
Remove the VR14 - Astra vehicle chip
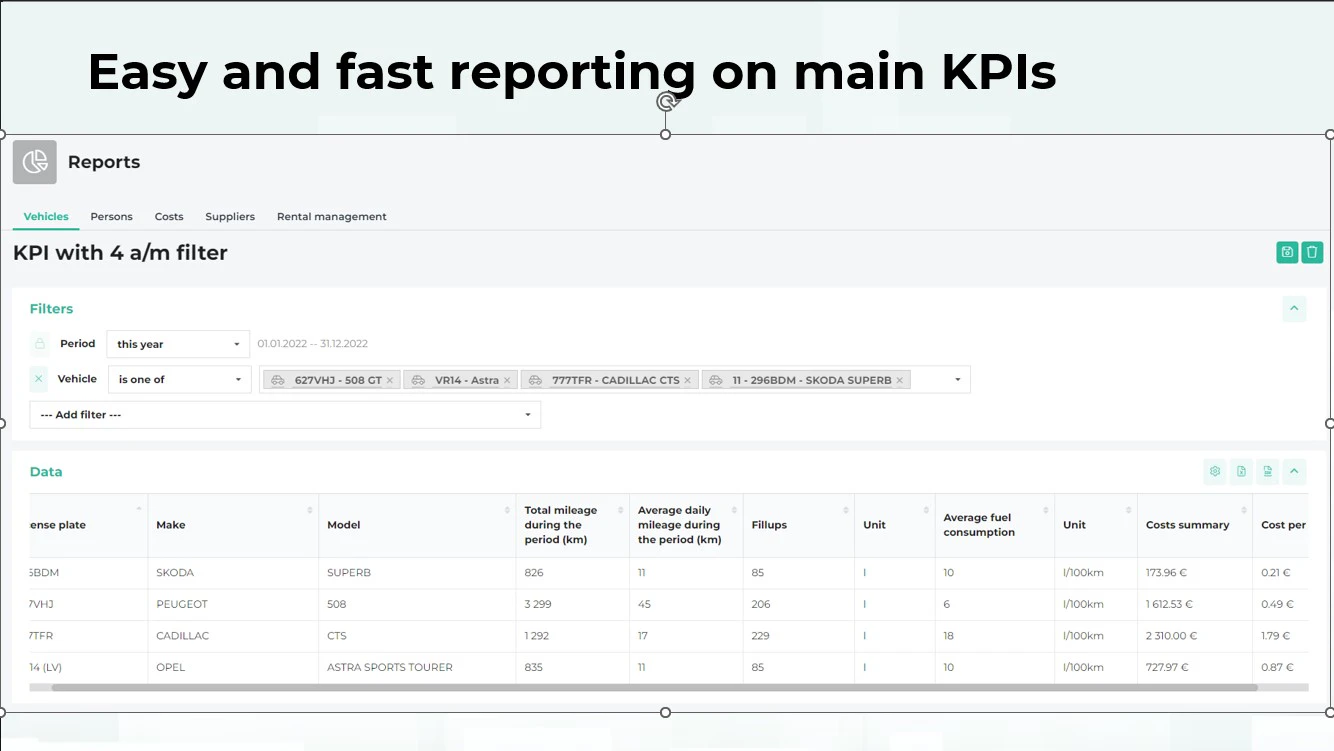[x=506, y=379]
